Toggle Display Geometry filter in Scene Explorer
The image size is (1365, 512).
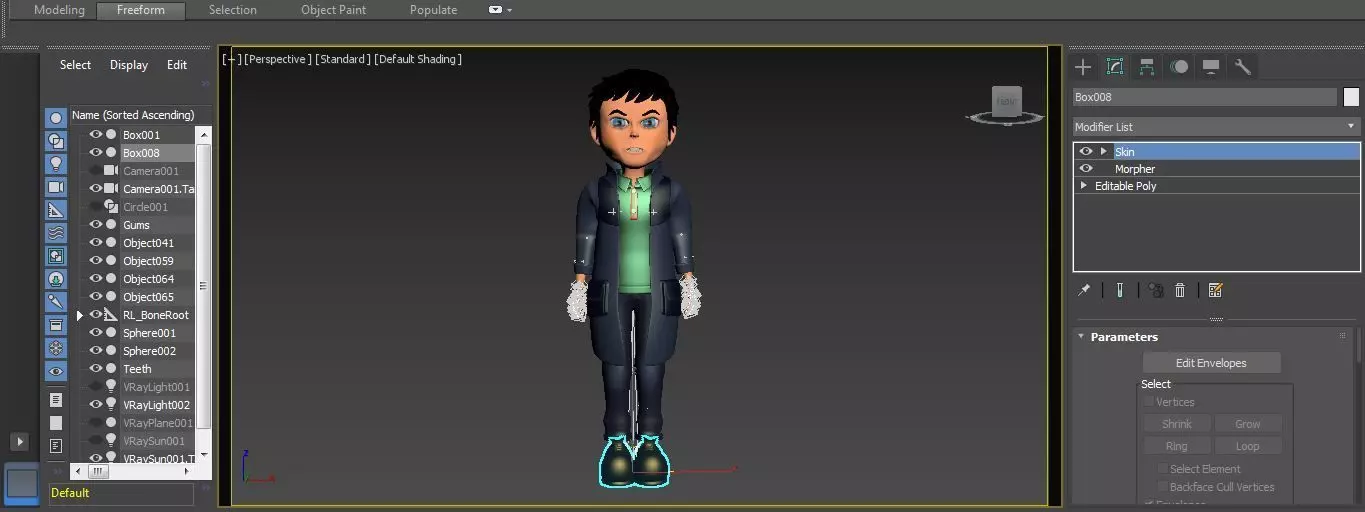pyautogui.click(x=56, y=118)
